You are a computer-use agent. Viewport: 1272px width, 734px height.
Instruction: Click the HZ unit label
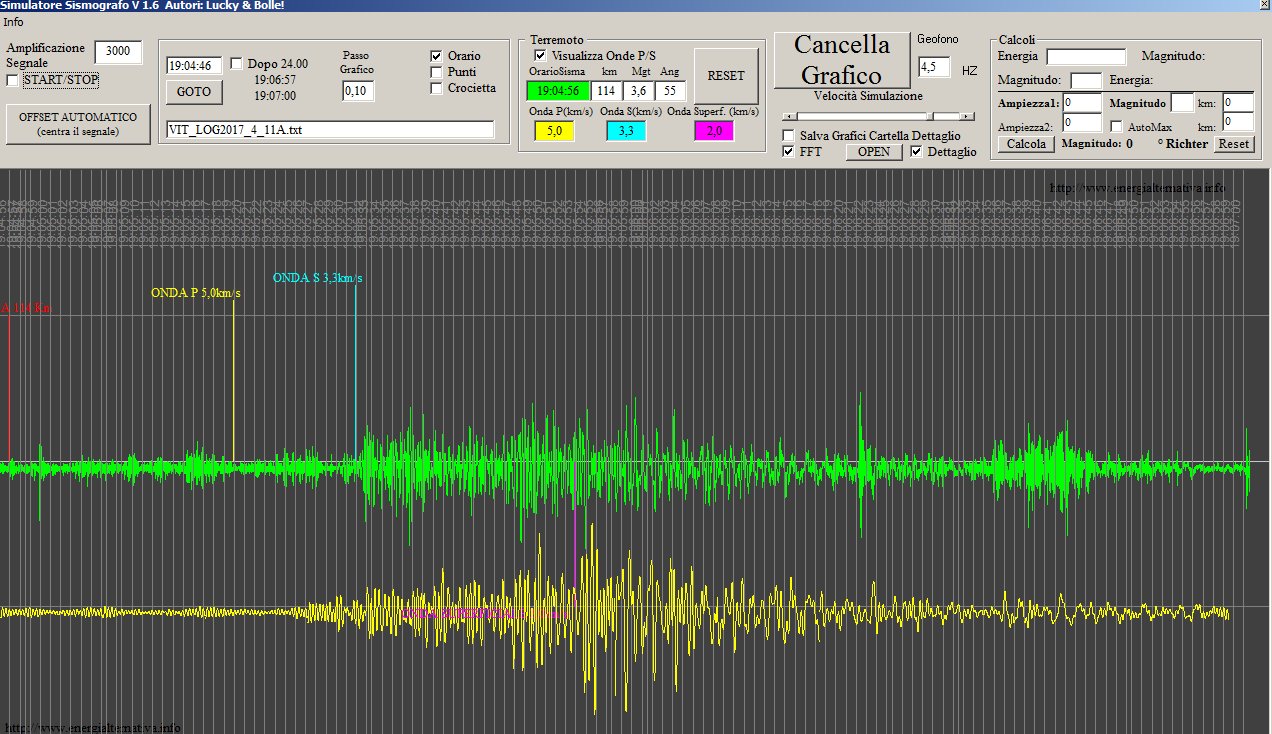click(x=969, y=71)
